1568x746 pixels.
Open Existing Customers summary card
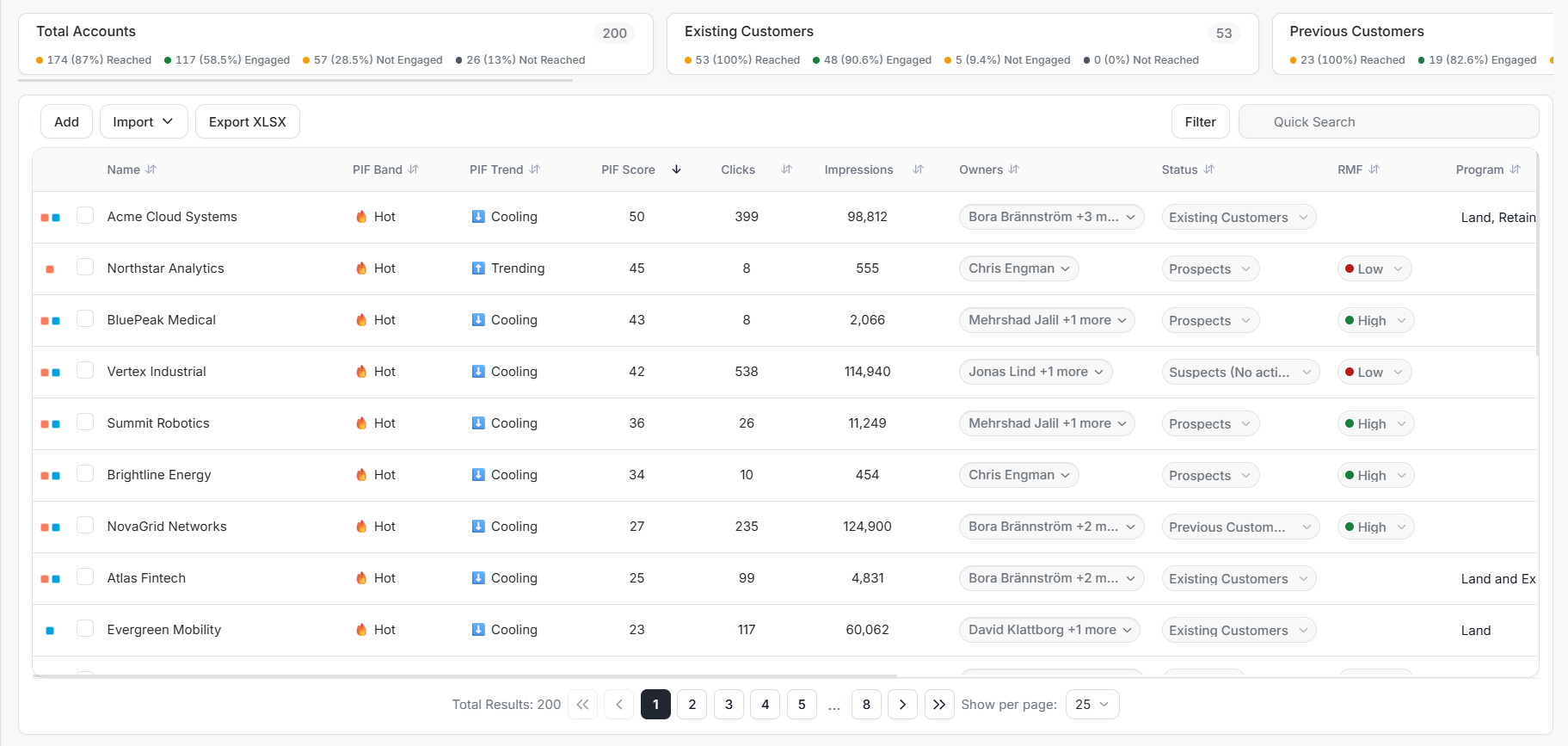[962, 44]
